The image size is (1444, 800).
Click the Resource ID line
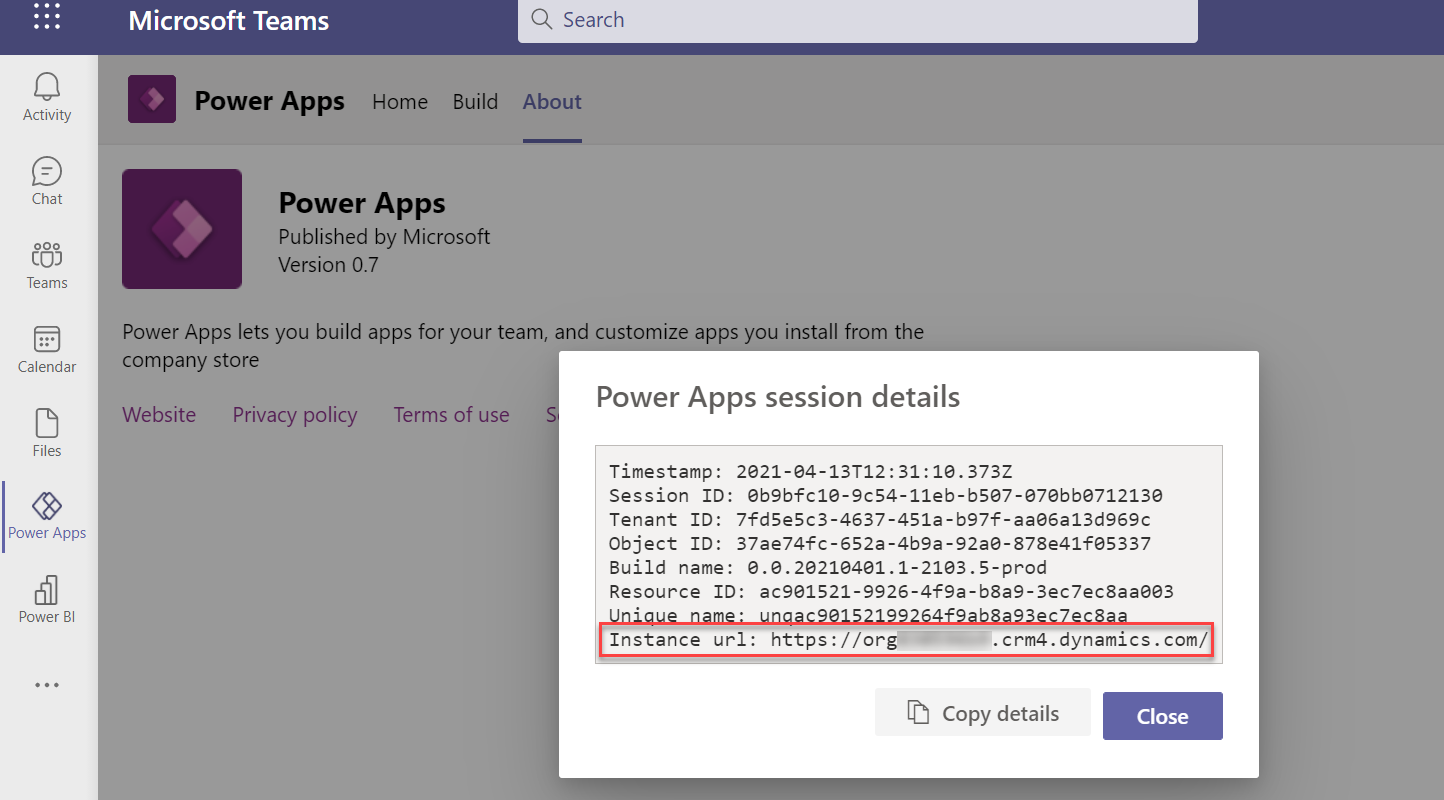click(891, 592)
